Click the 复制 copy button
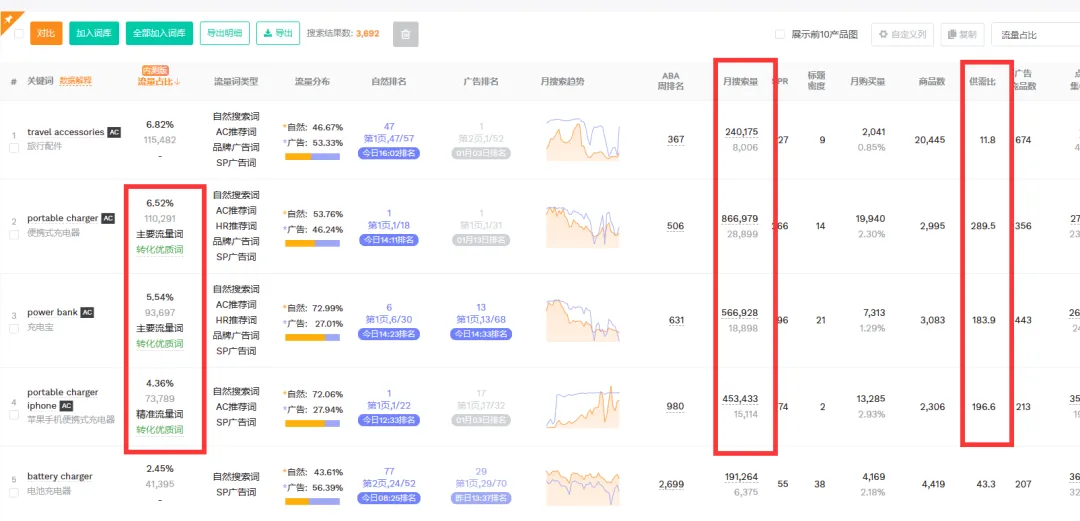1080x521 pixels. click(962, 34)
